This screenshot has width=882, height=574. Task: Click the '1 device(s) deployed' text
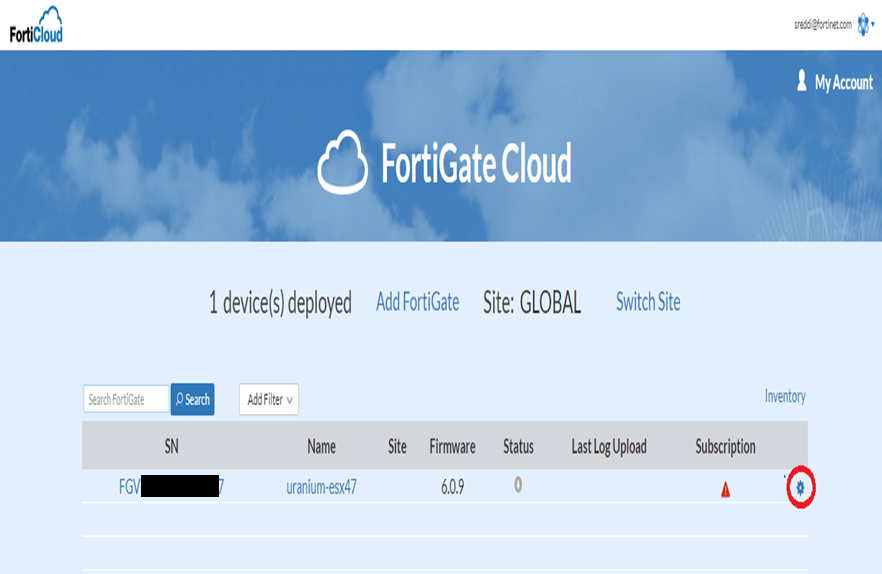(x=280, y=303)
